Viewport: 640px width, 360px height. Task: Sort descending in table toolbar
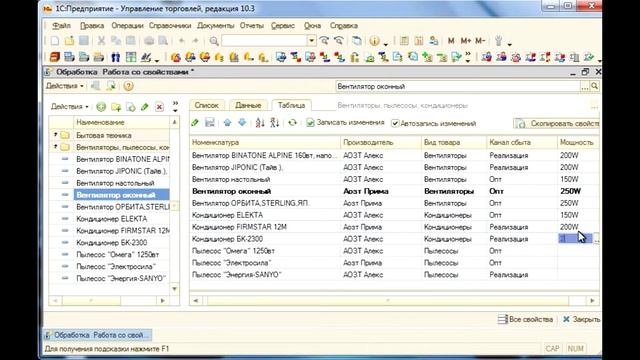(x=274, y=122)
